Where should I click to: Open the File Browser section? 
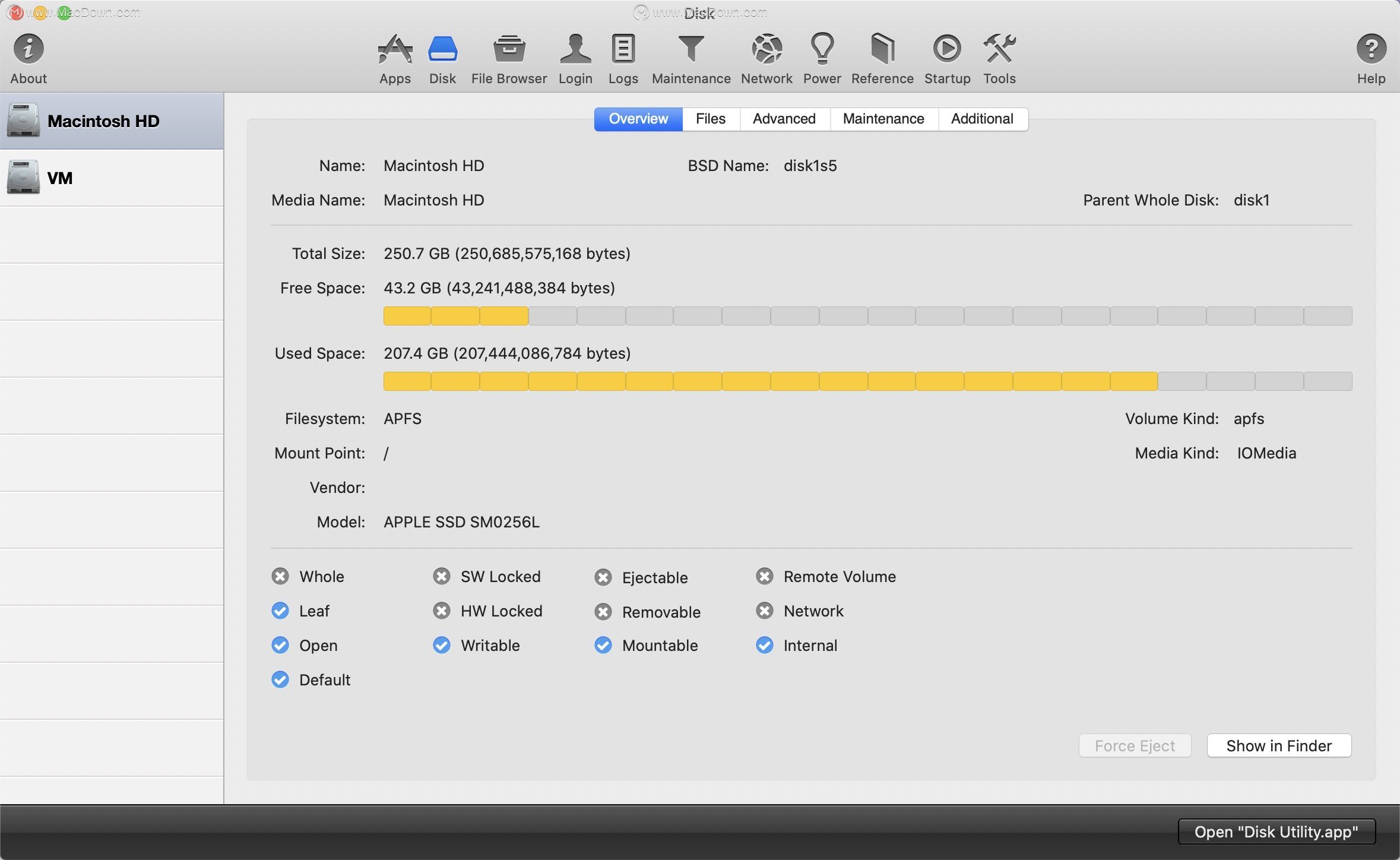point(509,58)
